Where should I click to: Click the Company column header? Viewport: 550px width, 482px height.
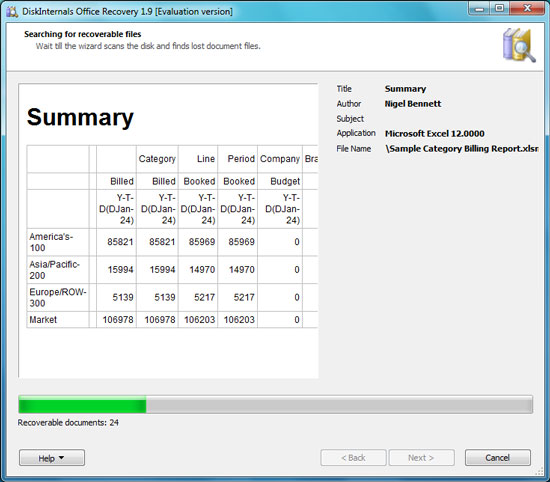coord(280,159)
